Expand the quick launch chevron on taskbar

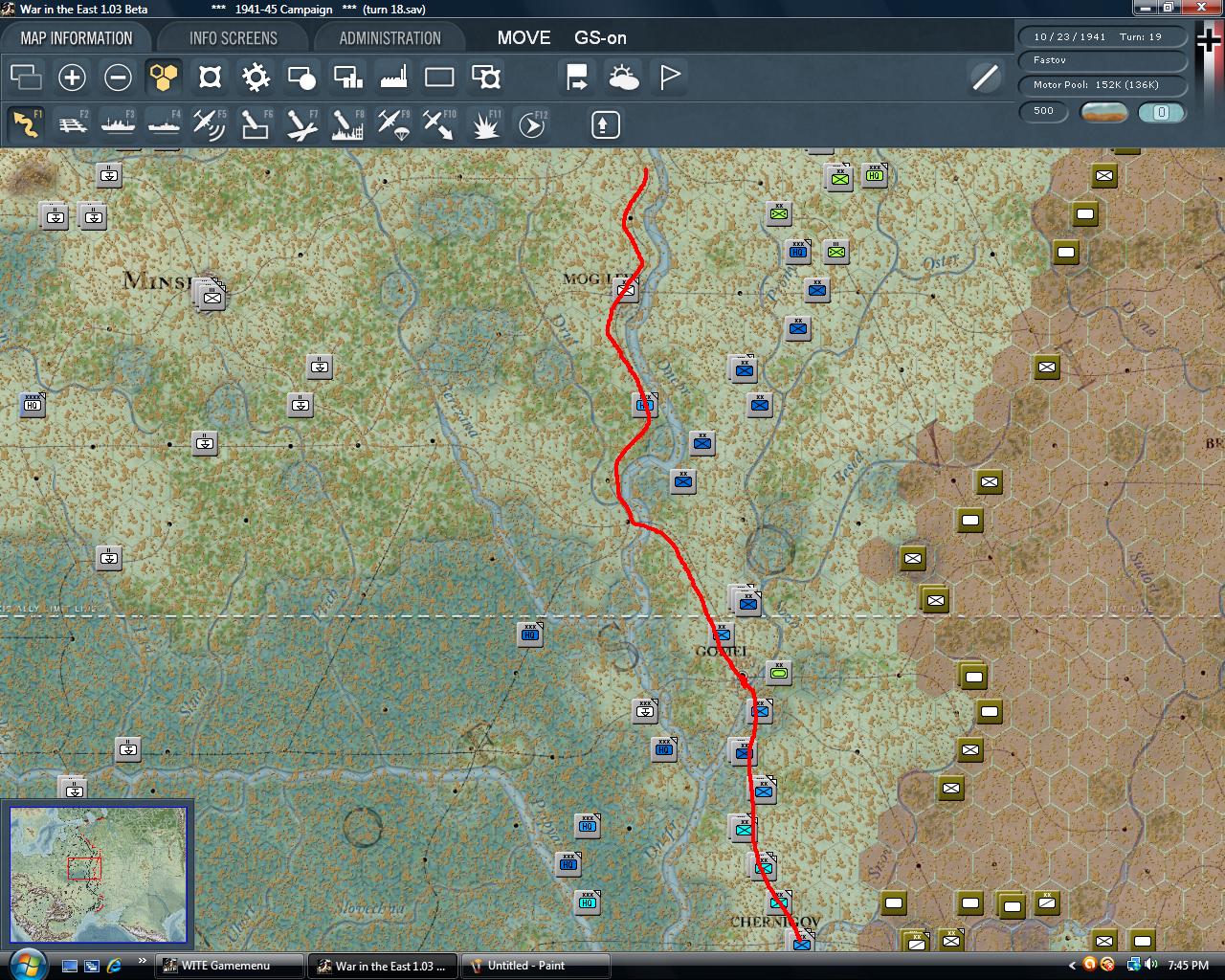(143, 961)
